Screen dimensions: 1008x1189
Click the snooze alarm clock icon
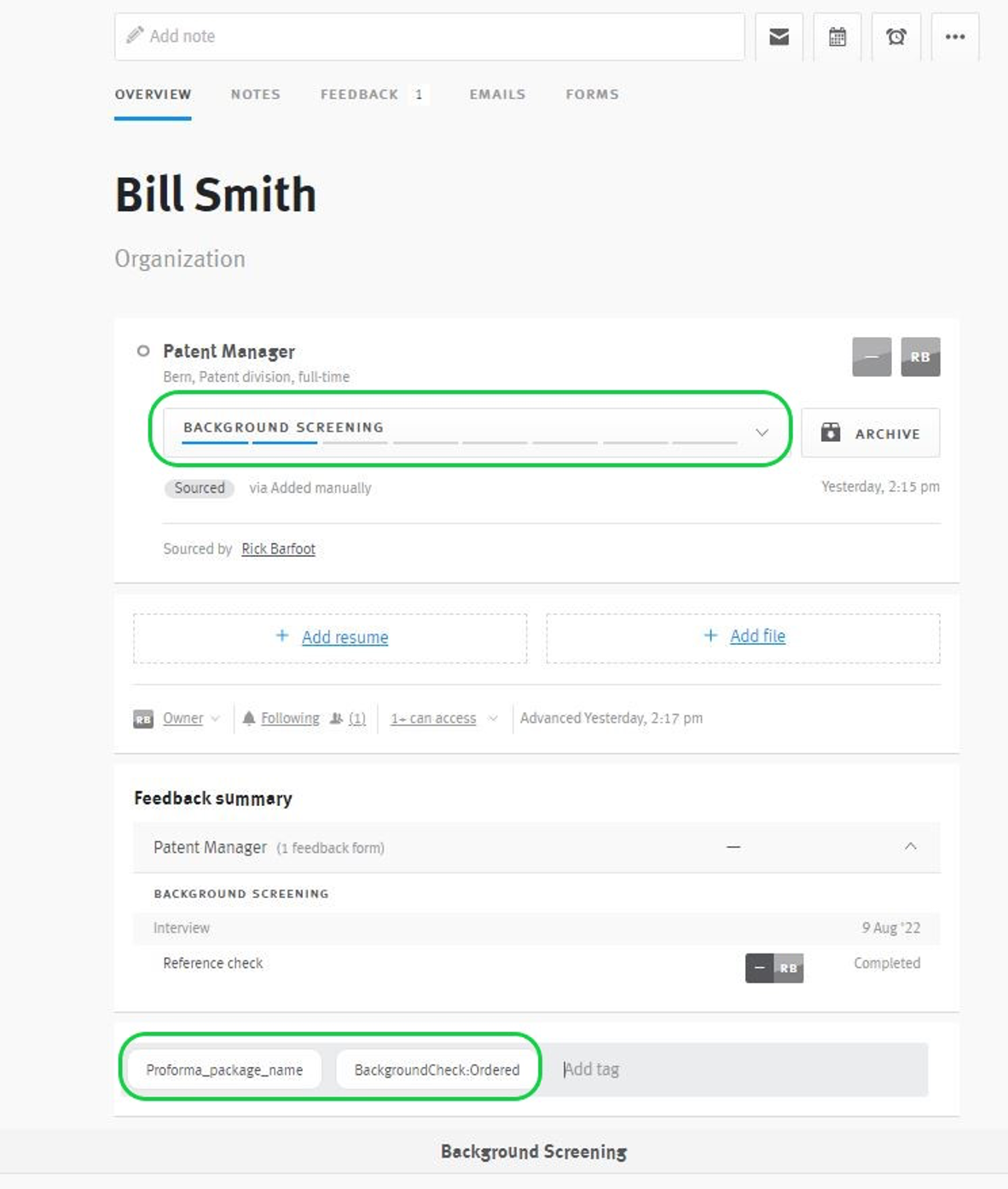pos(896,36)
